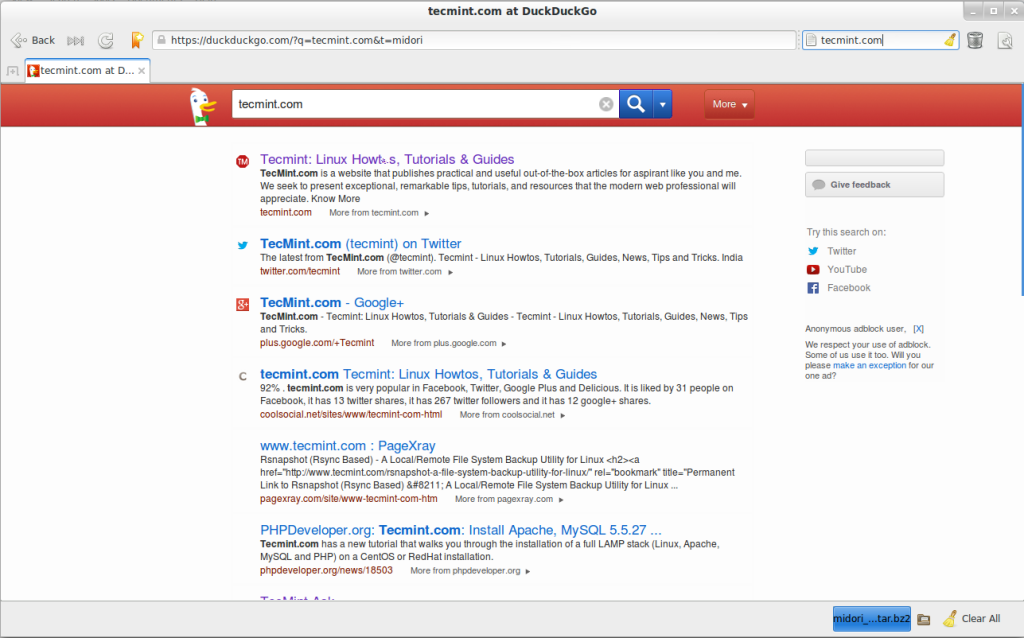This screenshot has width=1024, height=638.
Task: Open 'Tecmint: Linux Howtos, Tutorials & Guides' result
Action: pos(387,159)
